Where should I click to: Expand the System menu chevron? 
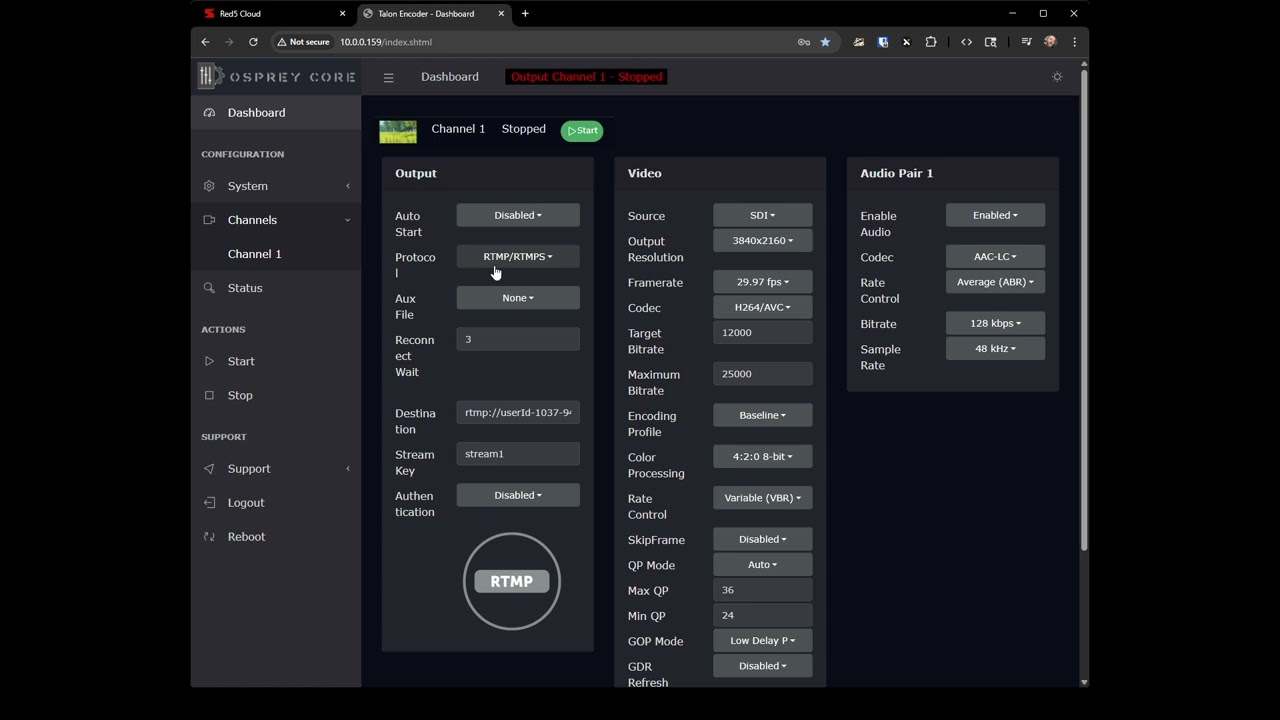click(x=348, y=186)
